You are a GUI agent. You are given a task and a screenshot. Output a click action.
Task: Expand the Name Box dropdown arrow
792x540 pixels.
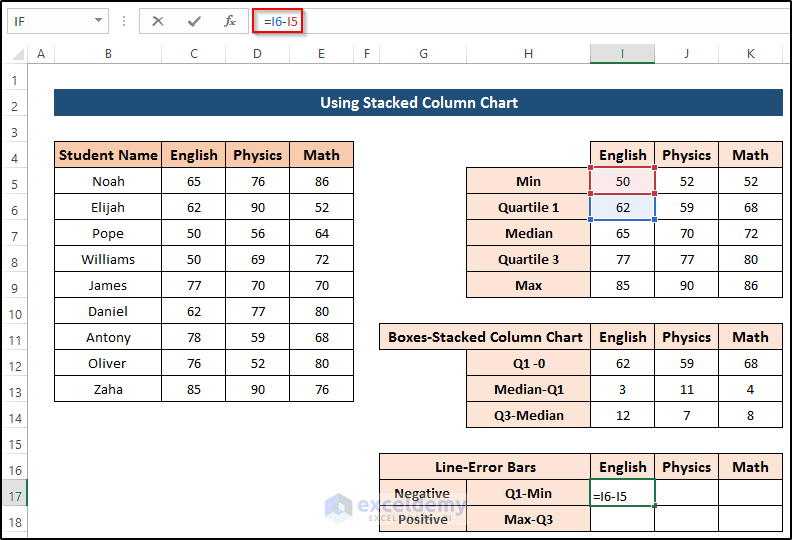point(98,21)
